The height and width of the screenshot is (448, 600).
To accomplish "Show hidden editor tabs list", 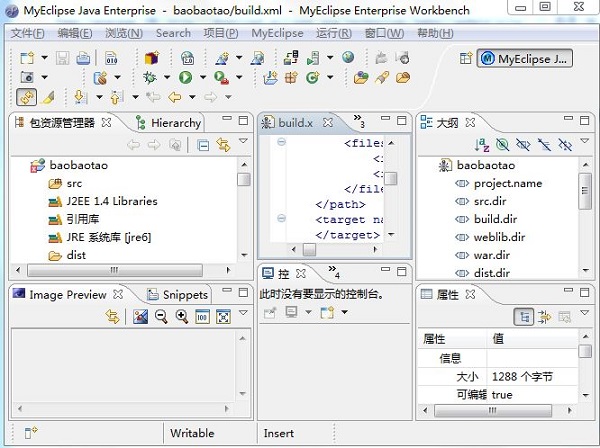I will [358, 121].
